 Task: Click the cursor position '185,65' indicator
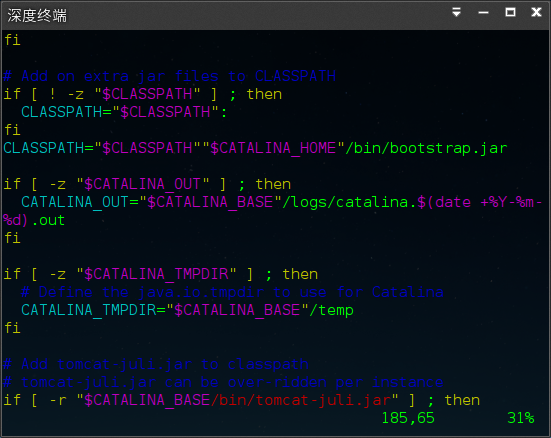(408, 418)
